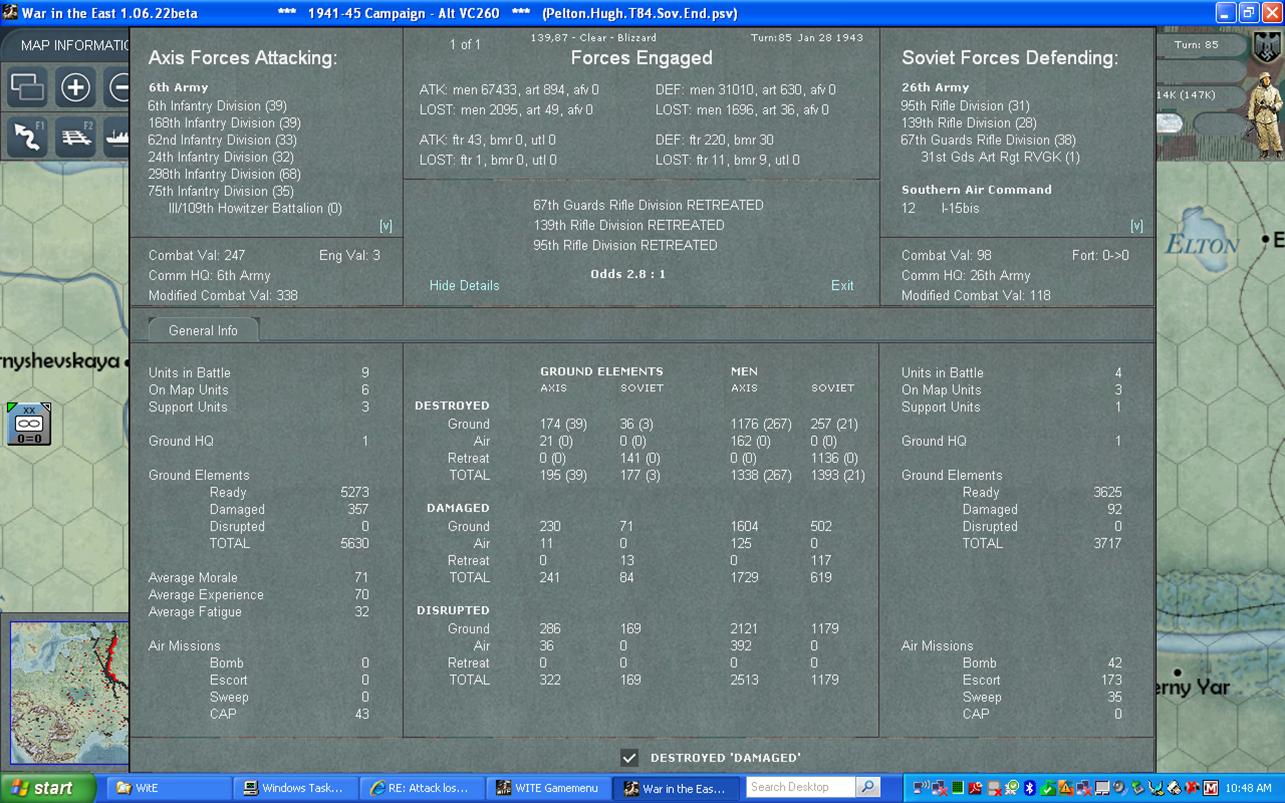Click the Turn: 85 indicator
Image resolution: width=1285 pixels, height=803 pixels.
tap(1196, 45)
